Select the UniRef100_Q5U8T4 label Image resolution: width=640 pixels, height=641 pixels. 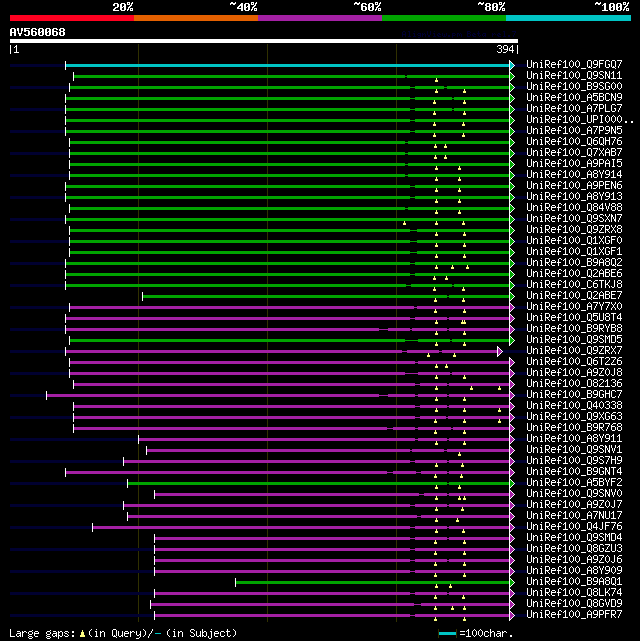[574, 317]
